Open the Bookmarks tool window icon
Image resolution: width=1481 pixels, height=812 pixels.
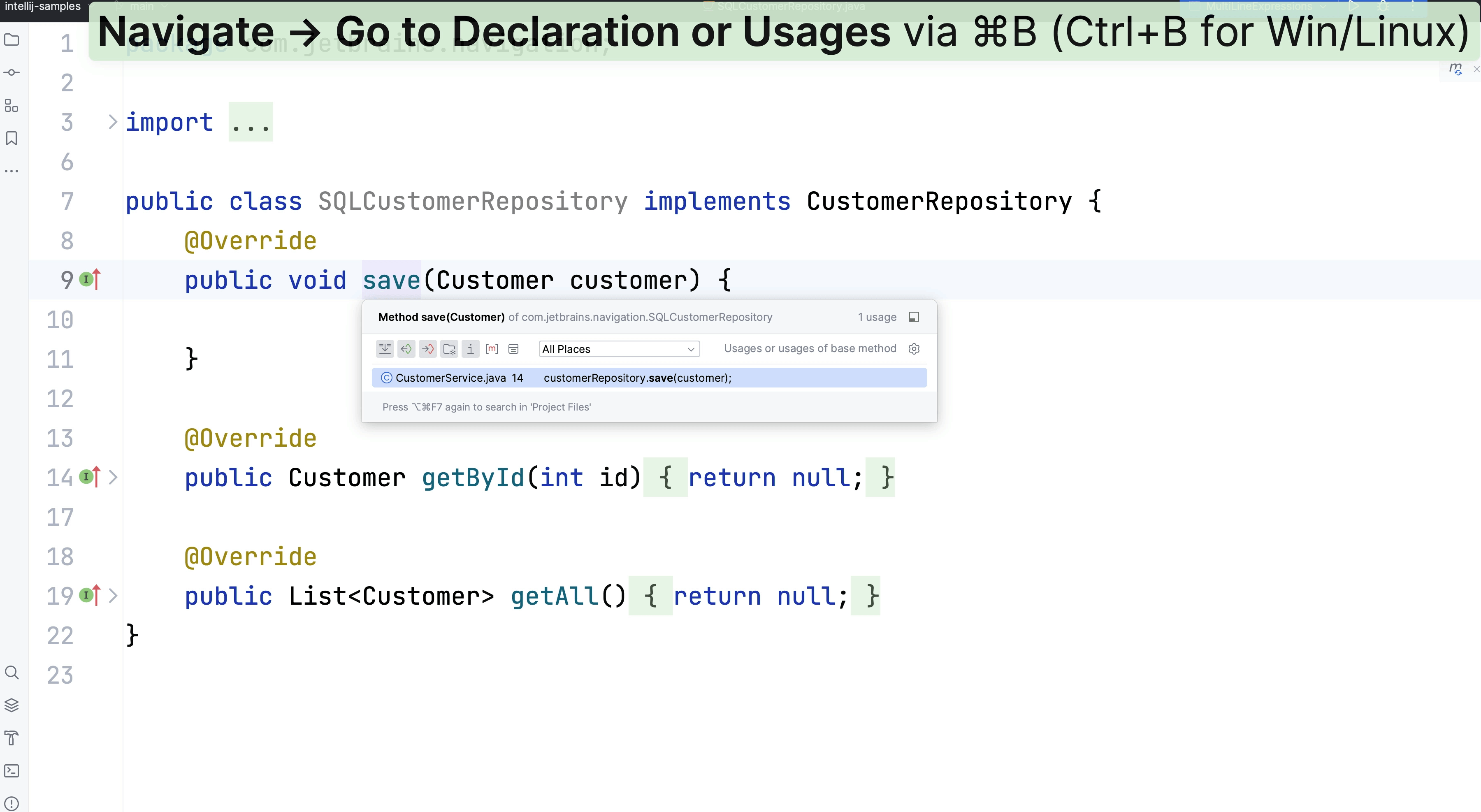pyautogui.click(x=12, y=139)
